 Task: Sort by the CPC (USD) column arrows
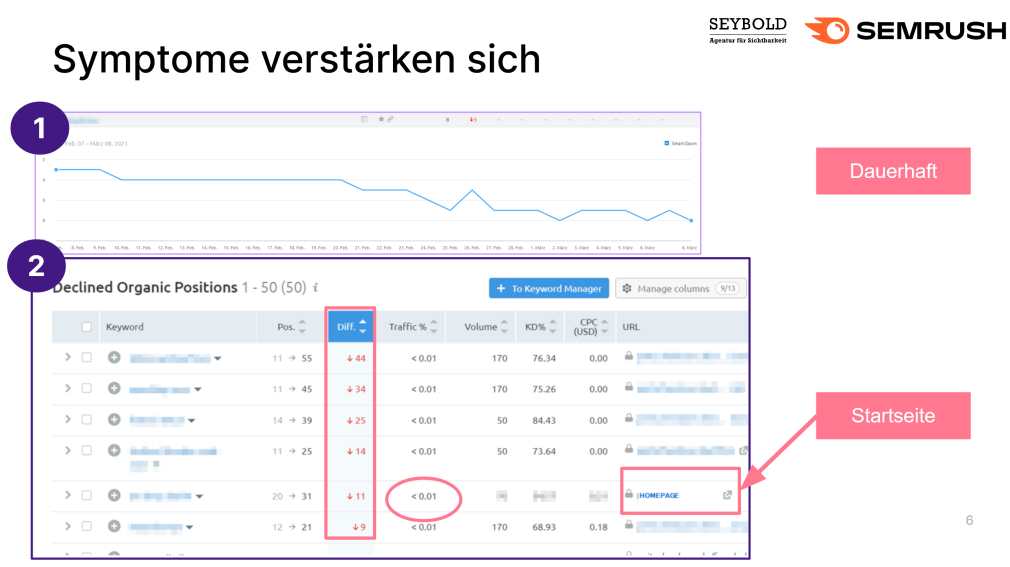point(604,327)
